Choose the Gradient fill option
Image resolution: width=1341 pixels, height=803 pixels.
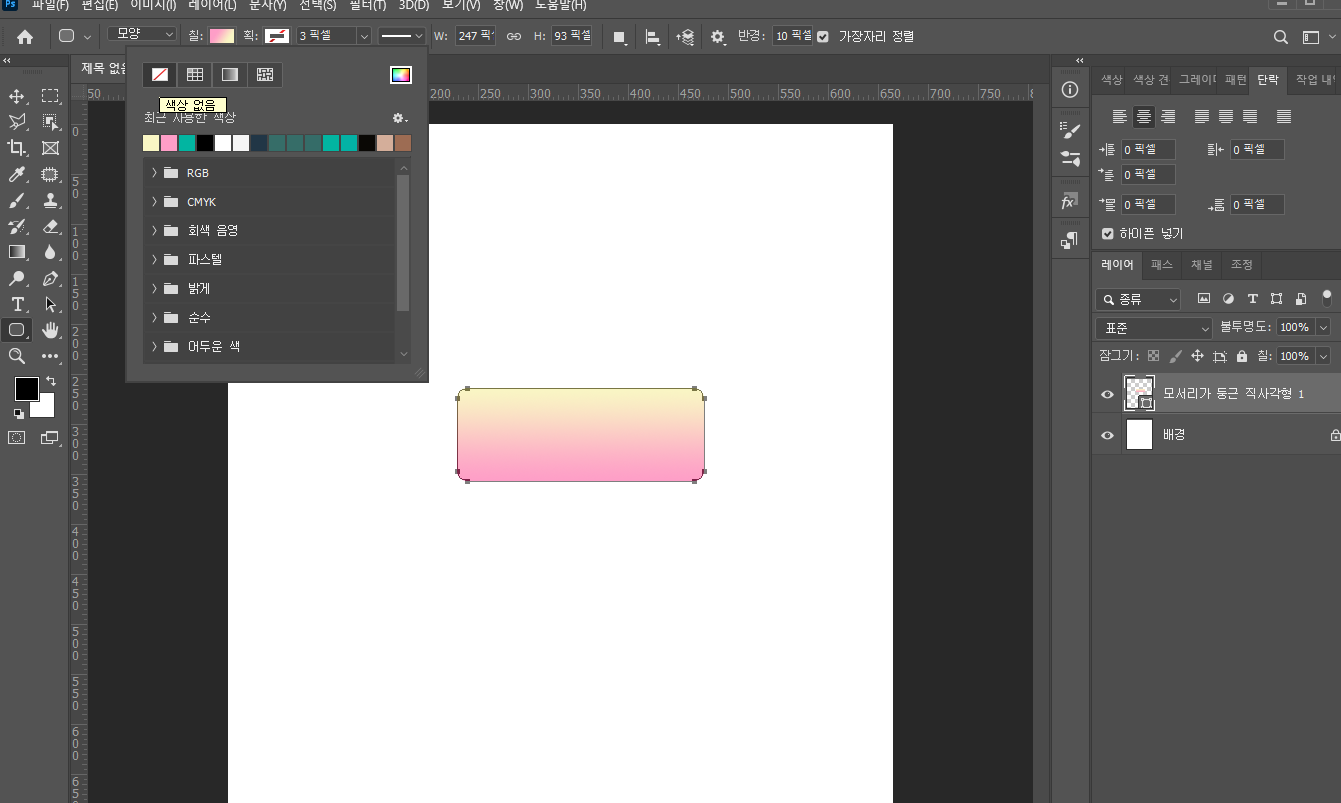click(x=230, y=75)
